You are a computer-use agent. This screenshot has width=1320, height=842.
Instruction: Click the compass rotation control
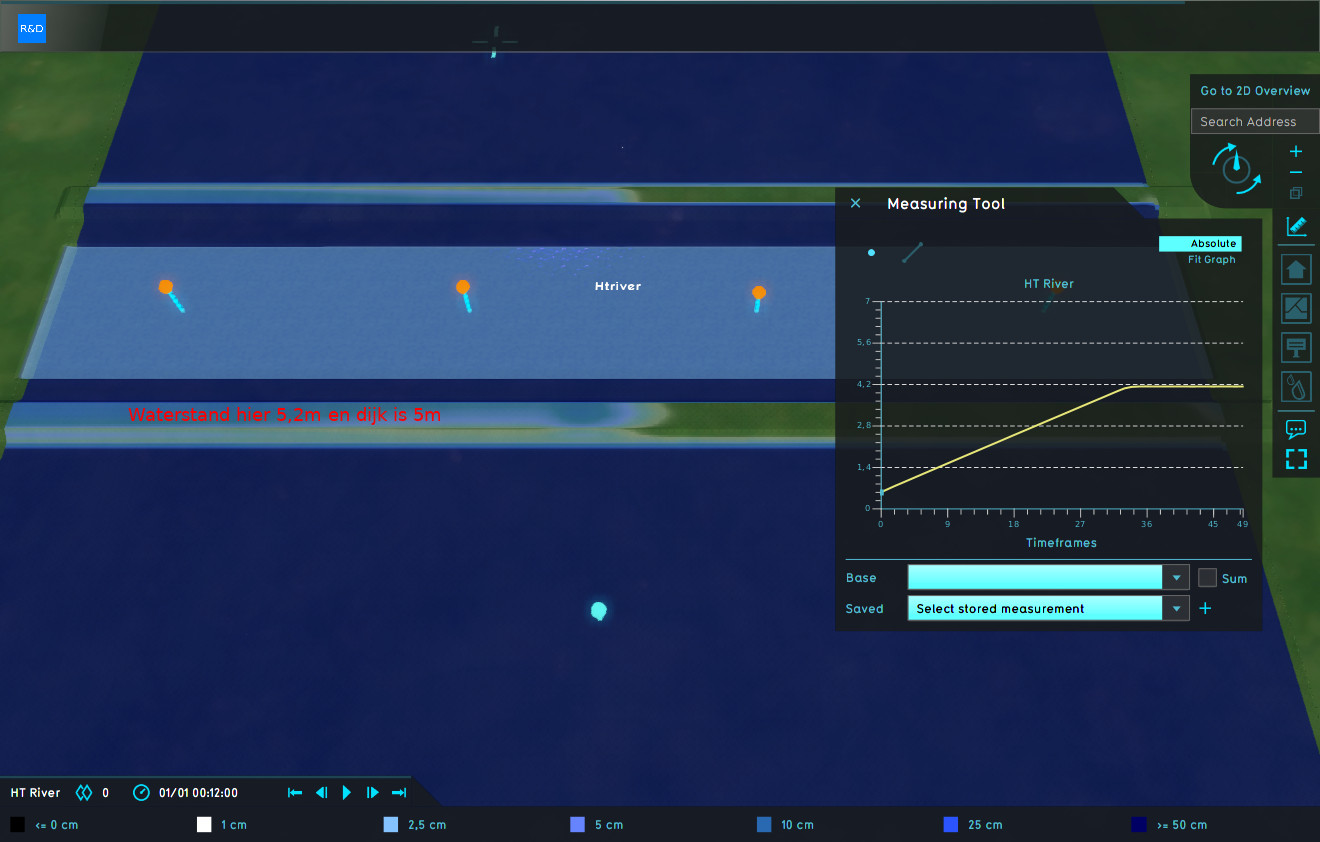tap(1236, 168)
